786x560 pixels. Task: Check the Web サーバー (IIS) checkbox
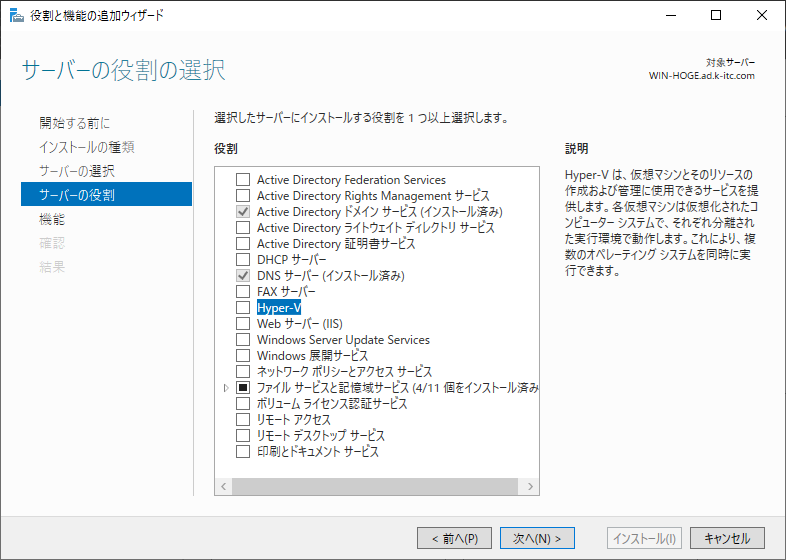243,323
